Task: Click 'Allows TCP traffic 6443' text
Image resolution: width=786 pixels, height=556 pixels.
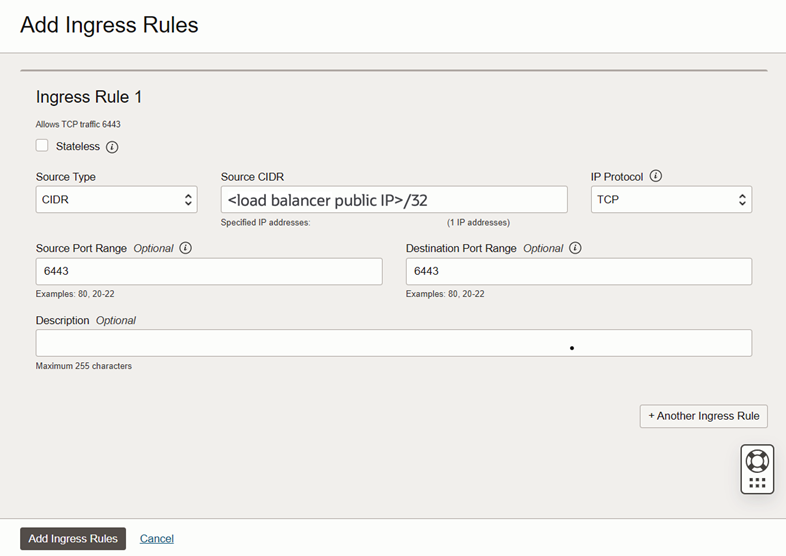Action: [x=78, y=124]
